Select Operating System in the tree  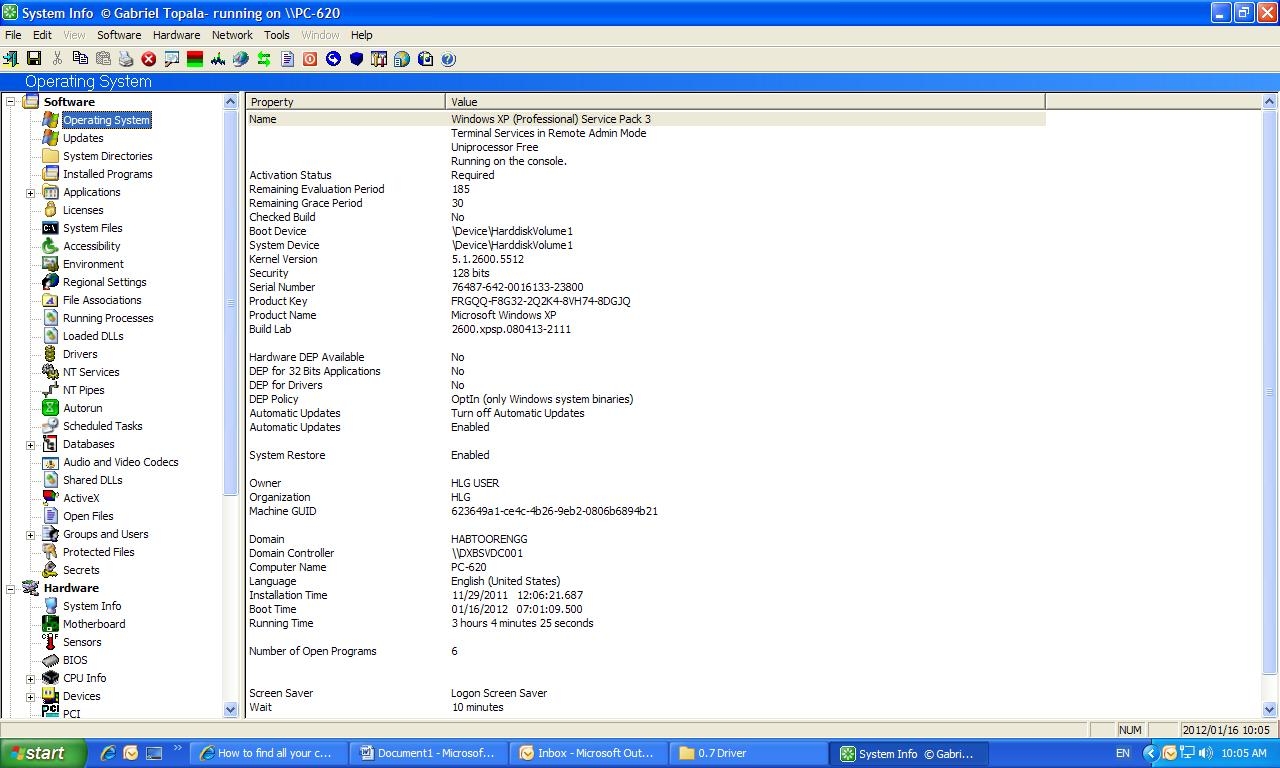click(106, 120)
